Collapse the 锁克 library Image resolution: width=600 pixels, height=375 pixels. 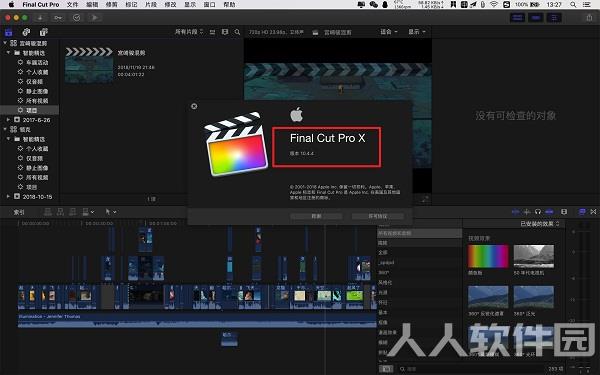(5, 129)
